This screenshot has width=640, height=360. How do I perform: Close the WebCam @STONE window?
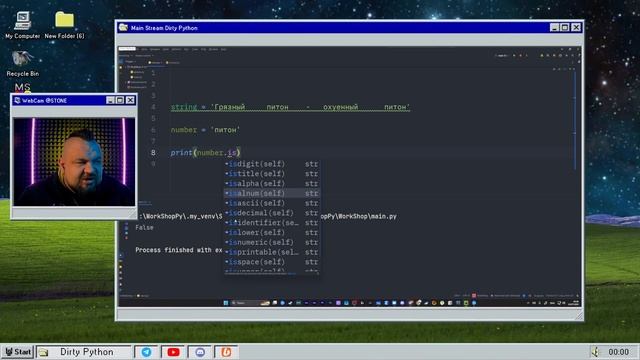tap(130, 100)
